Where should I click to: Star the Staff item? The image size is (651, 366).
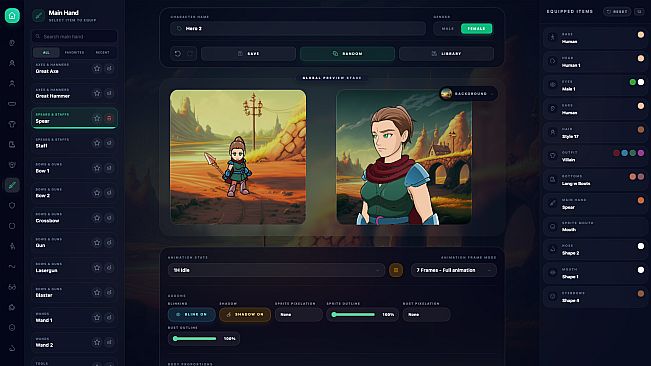click(97, 143)
